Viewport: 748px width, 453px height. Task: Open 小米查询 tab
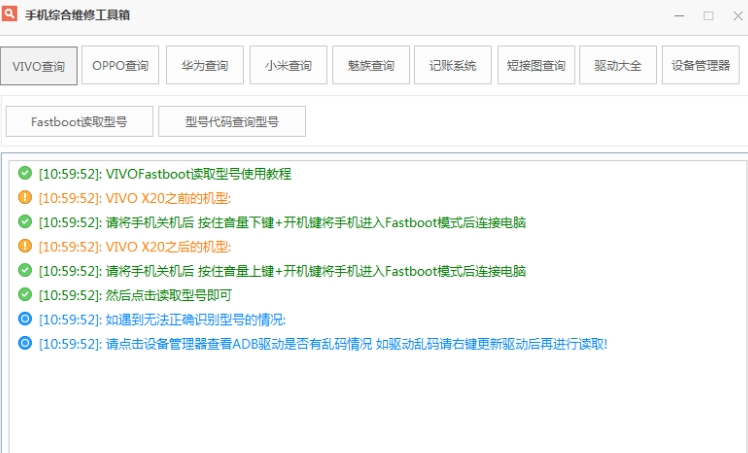pyautogui.click(x=288, y=65)
